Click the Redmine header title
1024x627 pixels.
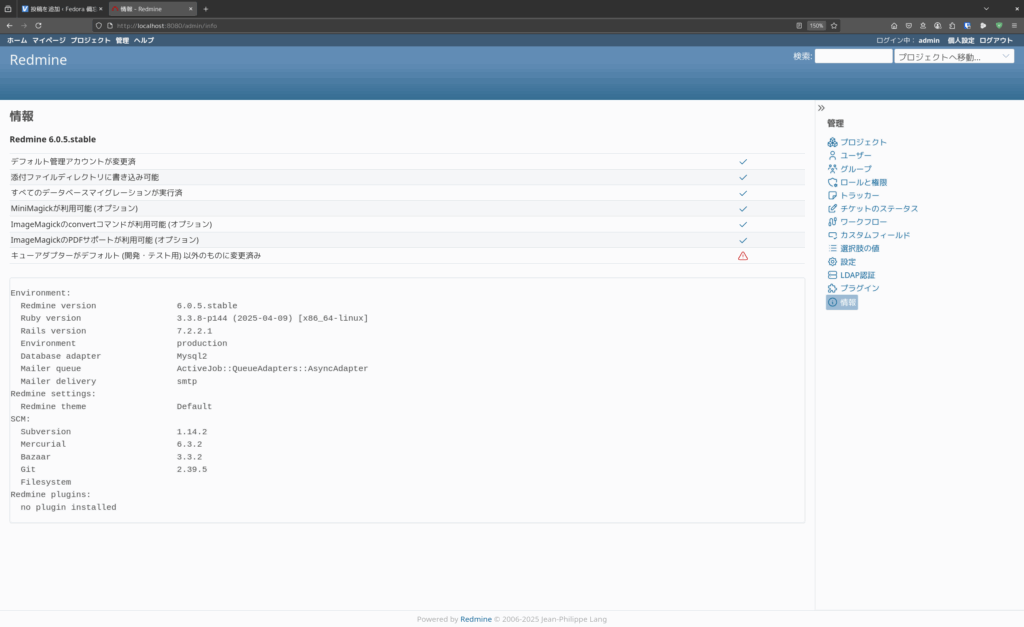[x=38, y=60]
